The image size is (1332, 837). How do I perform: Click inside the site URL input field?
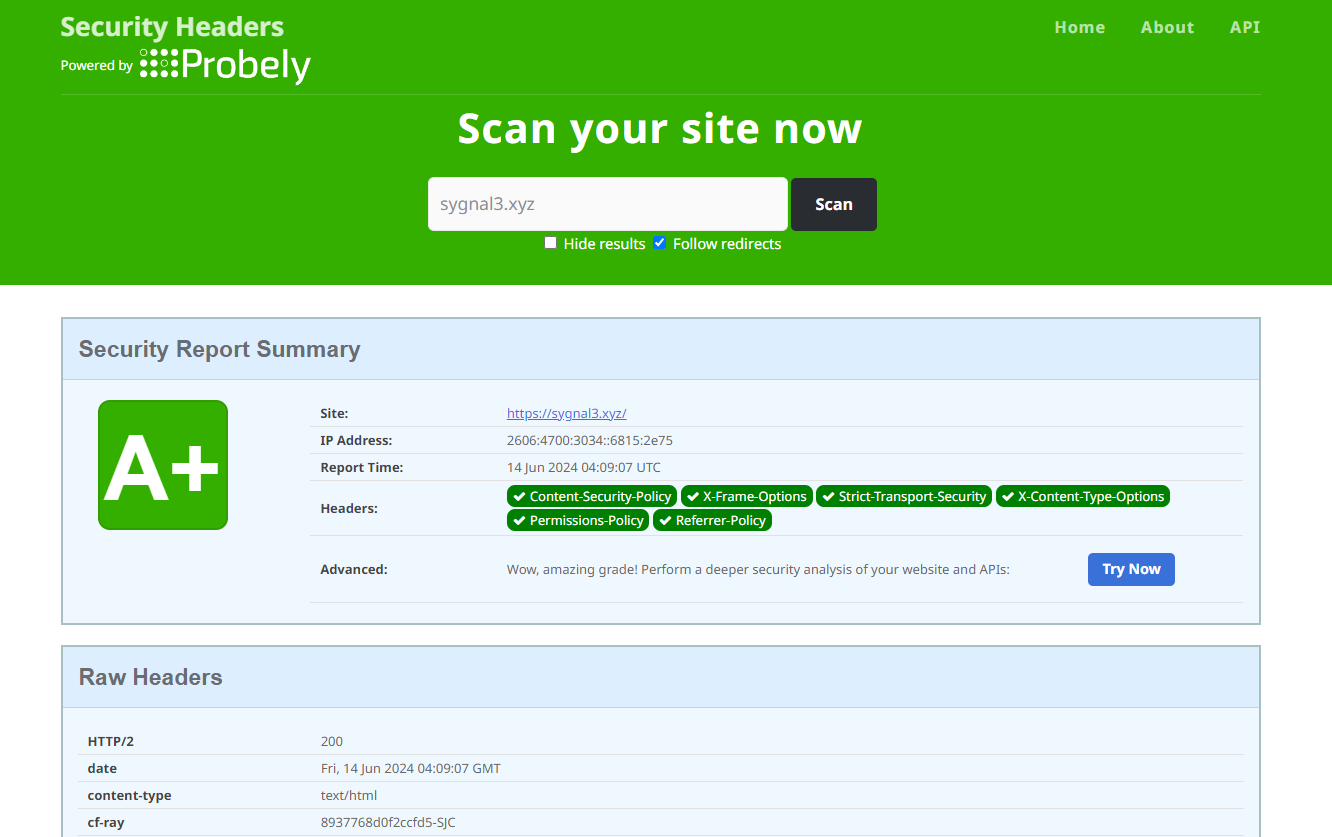(x=607, y=204)
